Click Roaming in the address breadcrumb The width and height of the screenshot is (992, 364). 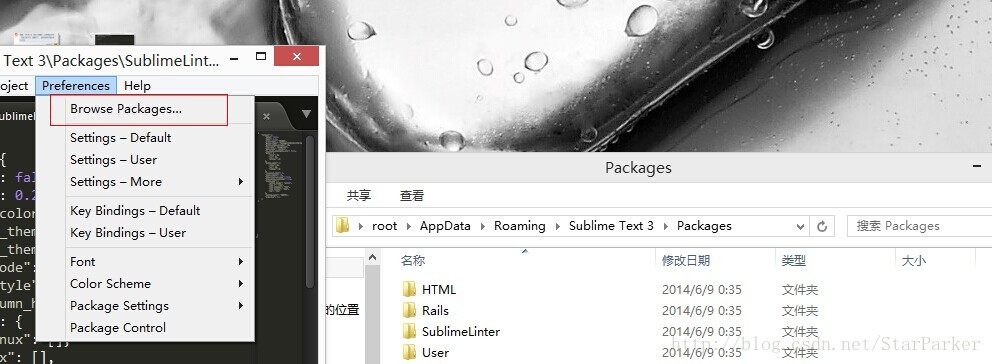point(519,226)
